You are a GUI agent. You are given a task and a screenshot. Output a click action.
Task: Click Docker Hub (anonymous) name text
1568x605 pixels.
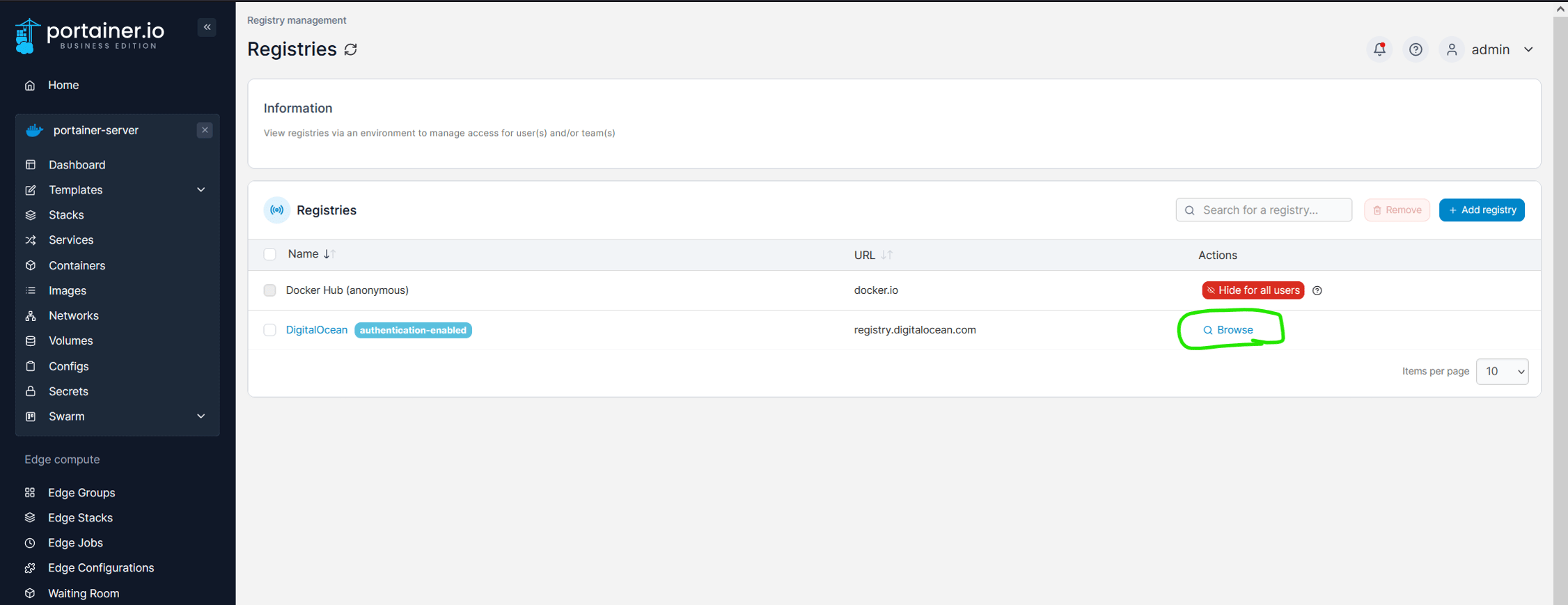[347, 290]
